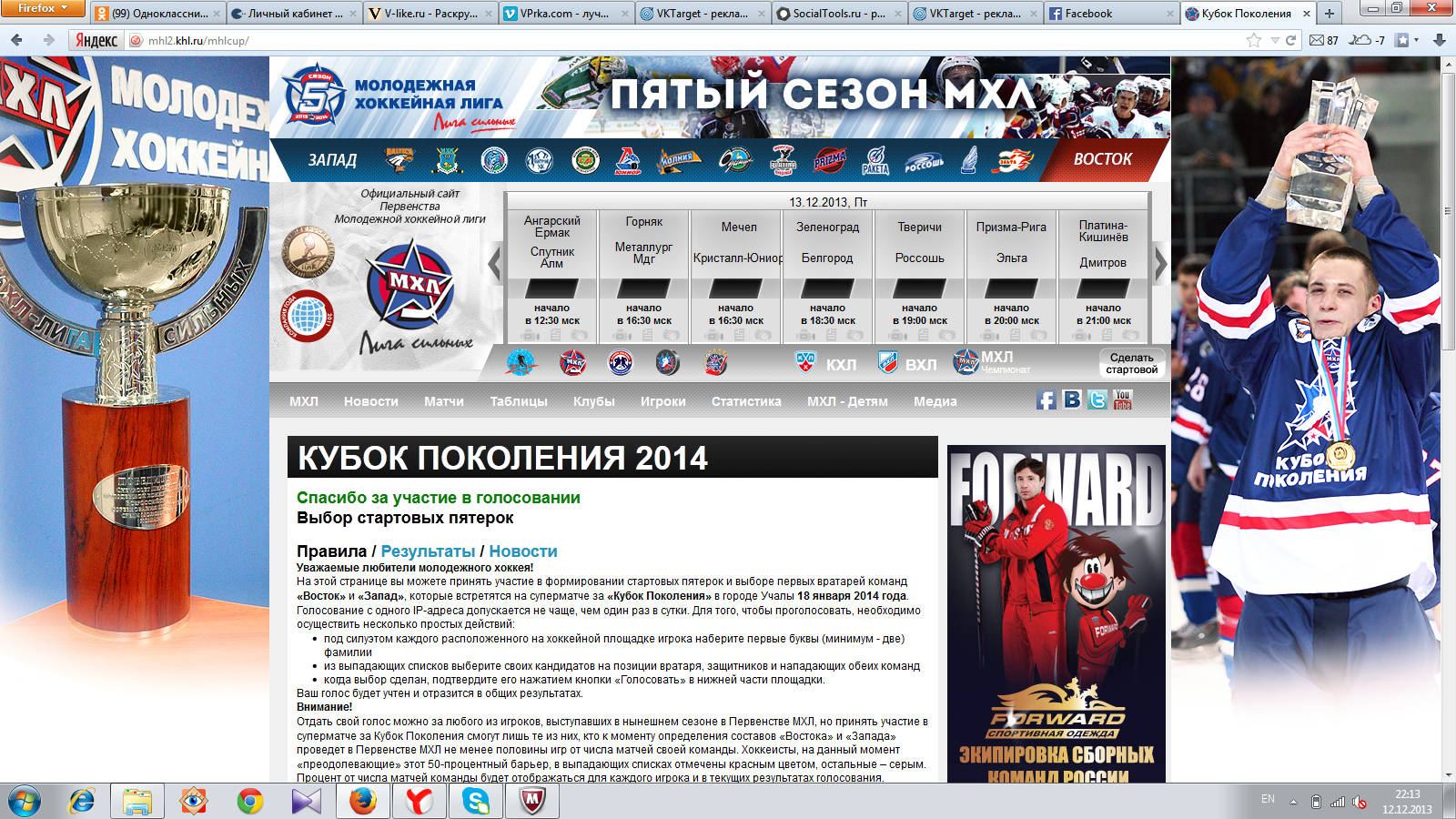Show the next matches with the right arrow

(x=1160, y=264)
